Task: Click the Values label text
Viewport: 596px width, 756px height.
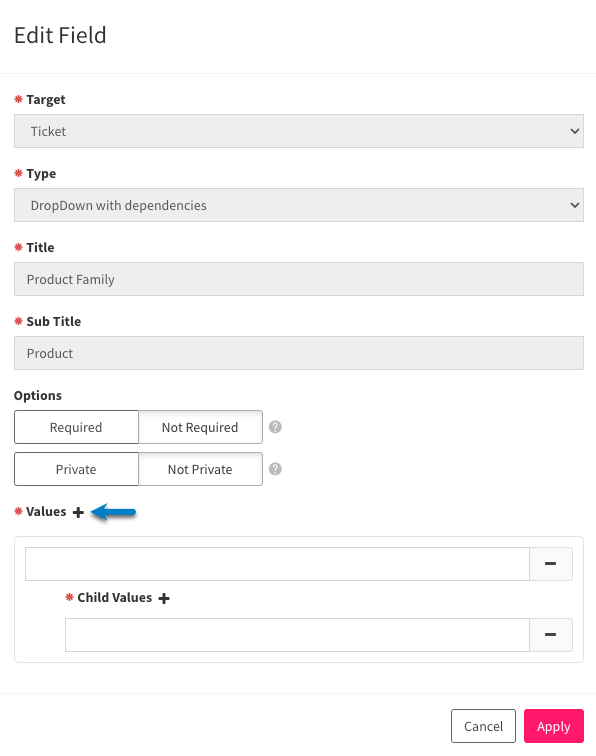Action: (46, 512)
